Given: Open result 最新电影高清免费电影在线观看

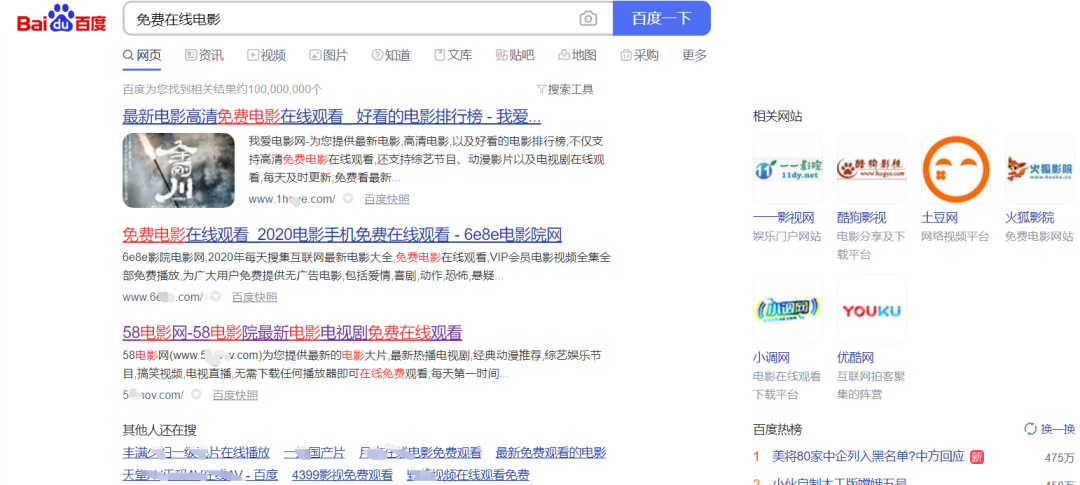Looking at the screenshot, I should [331, 115].
